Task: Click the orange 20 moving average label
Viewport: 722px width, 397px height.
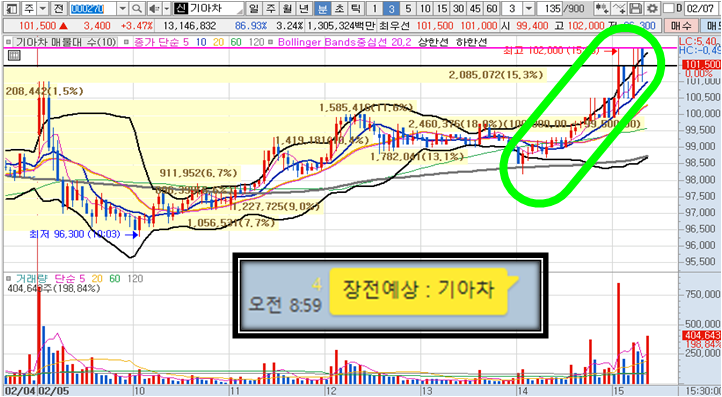Action: pyautogui.click(x=218, y=42)
